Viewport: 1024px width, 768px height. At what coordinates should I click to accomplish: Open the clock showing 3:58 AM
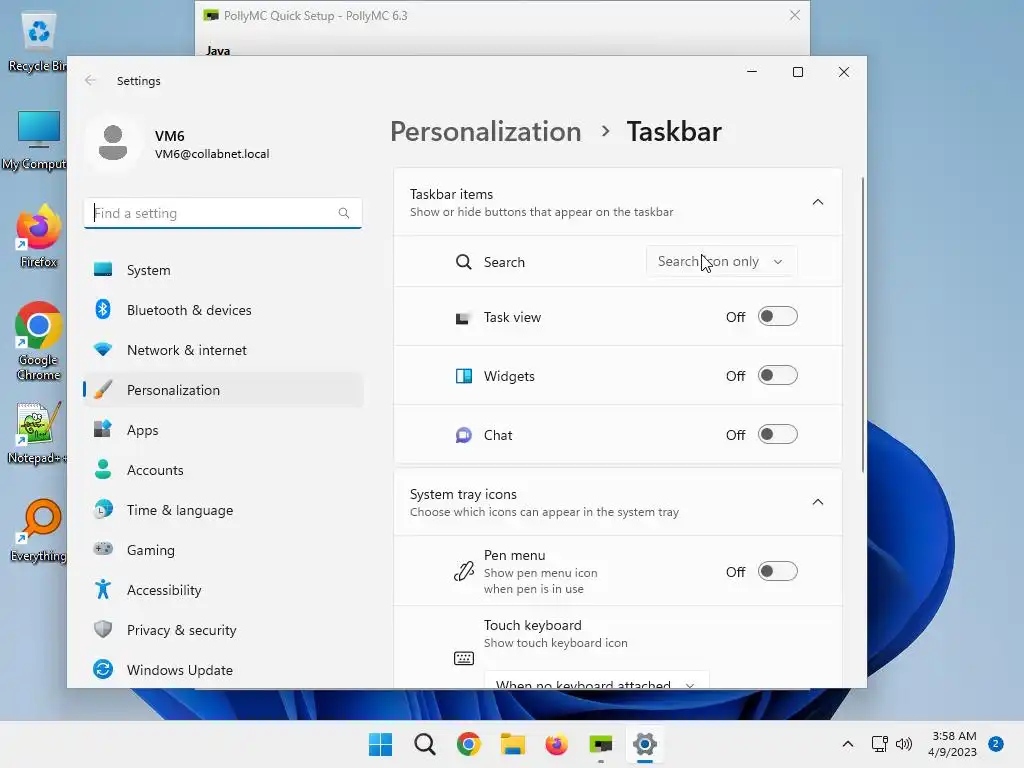[953, 744]
